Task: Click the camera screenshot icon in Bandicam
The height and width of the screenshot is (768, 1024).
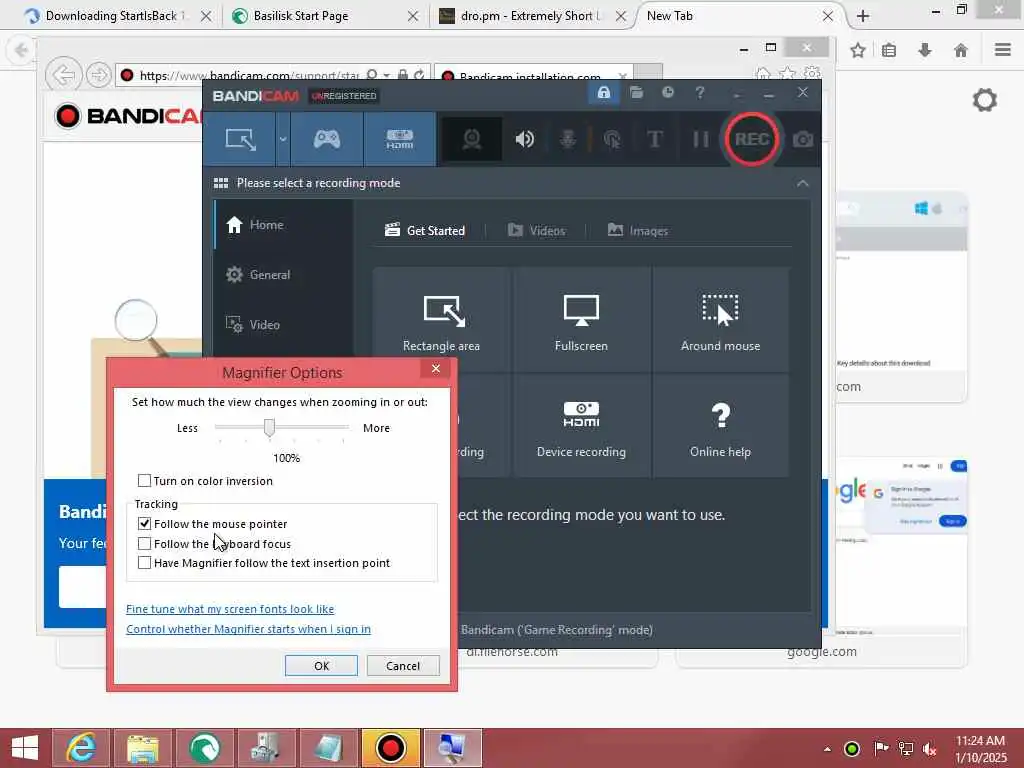Action: pyautogui.click(x=803, y=139)
